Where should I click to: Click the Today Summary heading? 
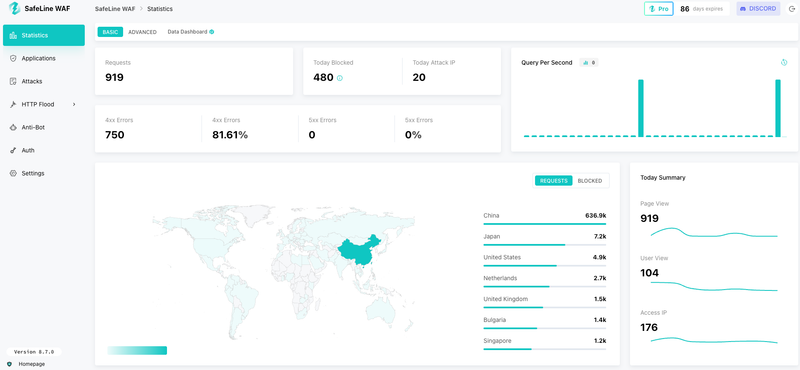pyautogui.click(x=663, y=178)
